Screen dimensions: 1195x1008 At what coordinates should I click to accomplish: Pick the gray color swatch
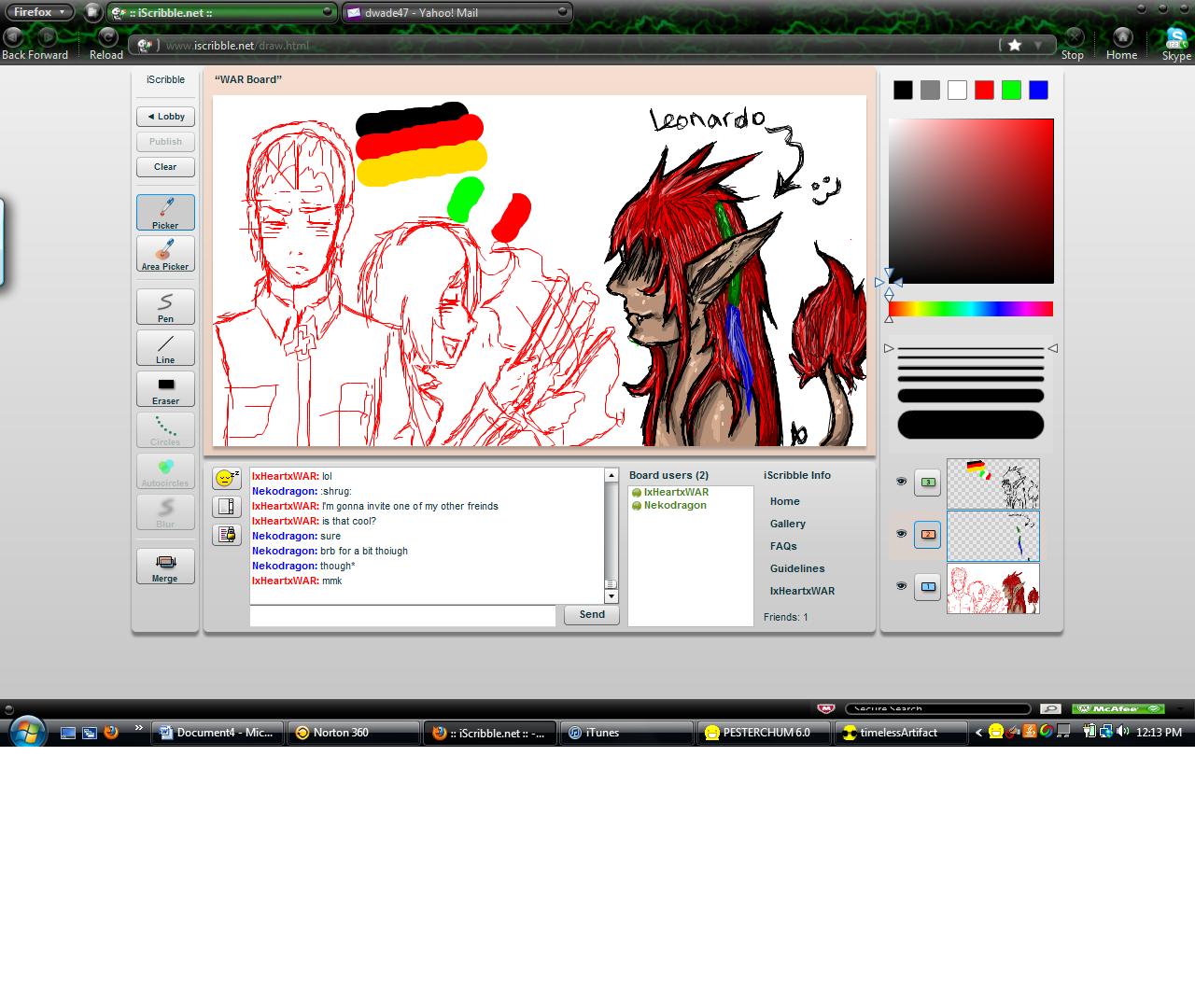coord(930,90)
